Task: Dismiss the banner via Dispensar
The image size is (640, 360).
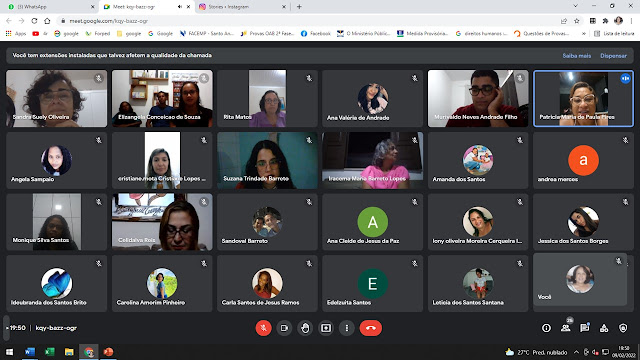Action: pyautogui.click(x=613, y=56)
